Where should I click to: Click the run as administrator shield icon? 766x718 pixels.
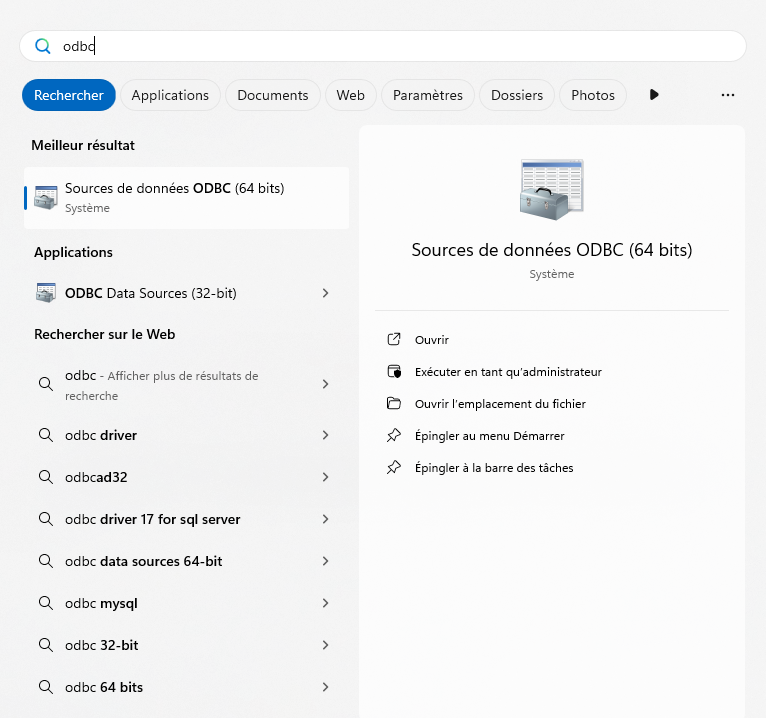(x=394, y=372)
